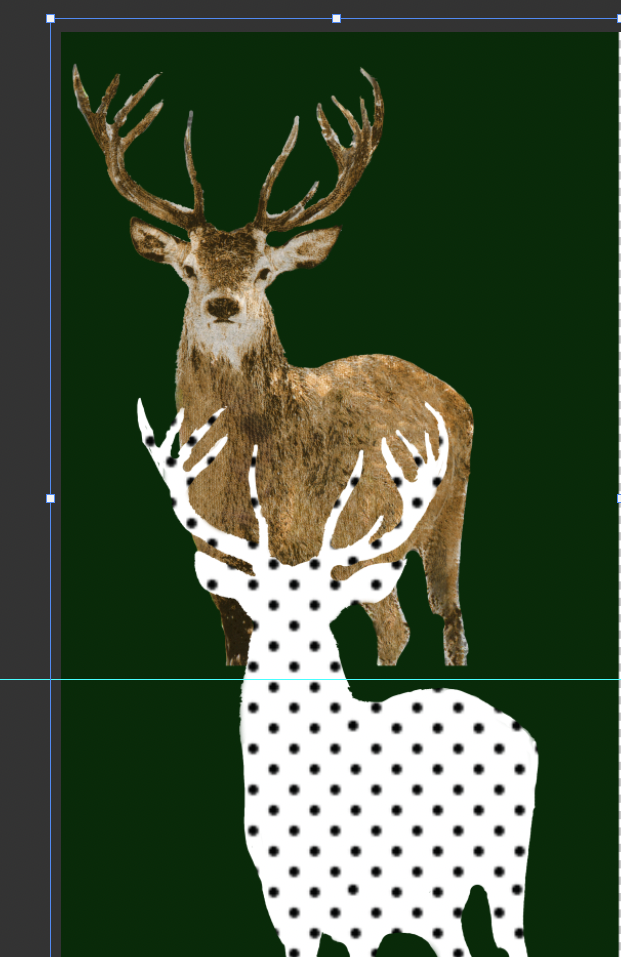
Task: Grab the top-left corner transform handle
Action: coord(51,19)
